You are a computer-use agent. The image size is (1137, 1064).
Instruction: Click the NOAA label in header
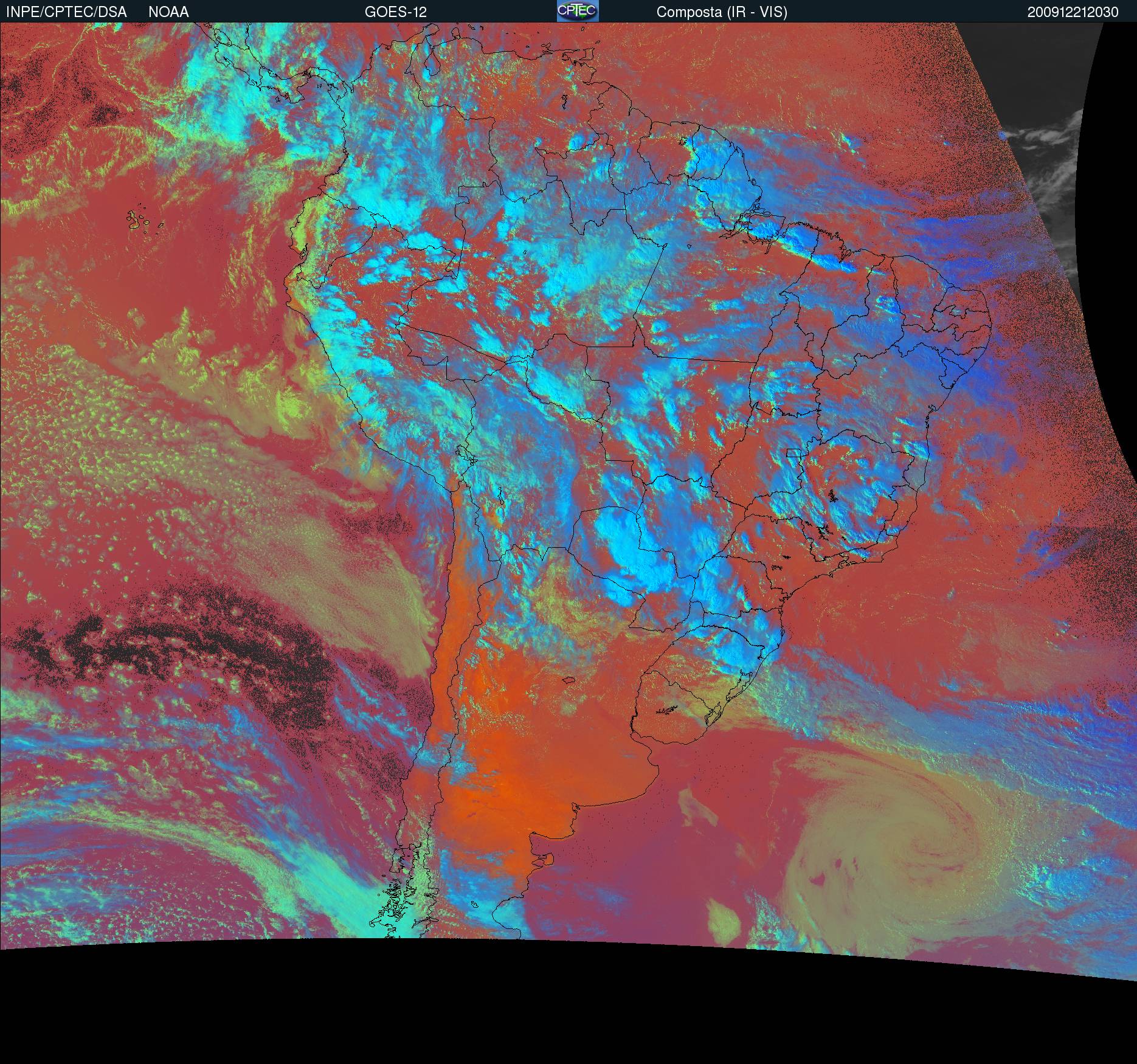[x=168, y=12]
